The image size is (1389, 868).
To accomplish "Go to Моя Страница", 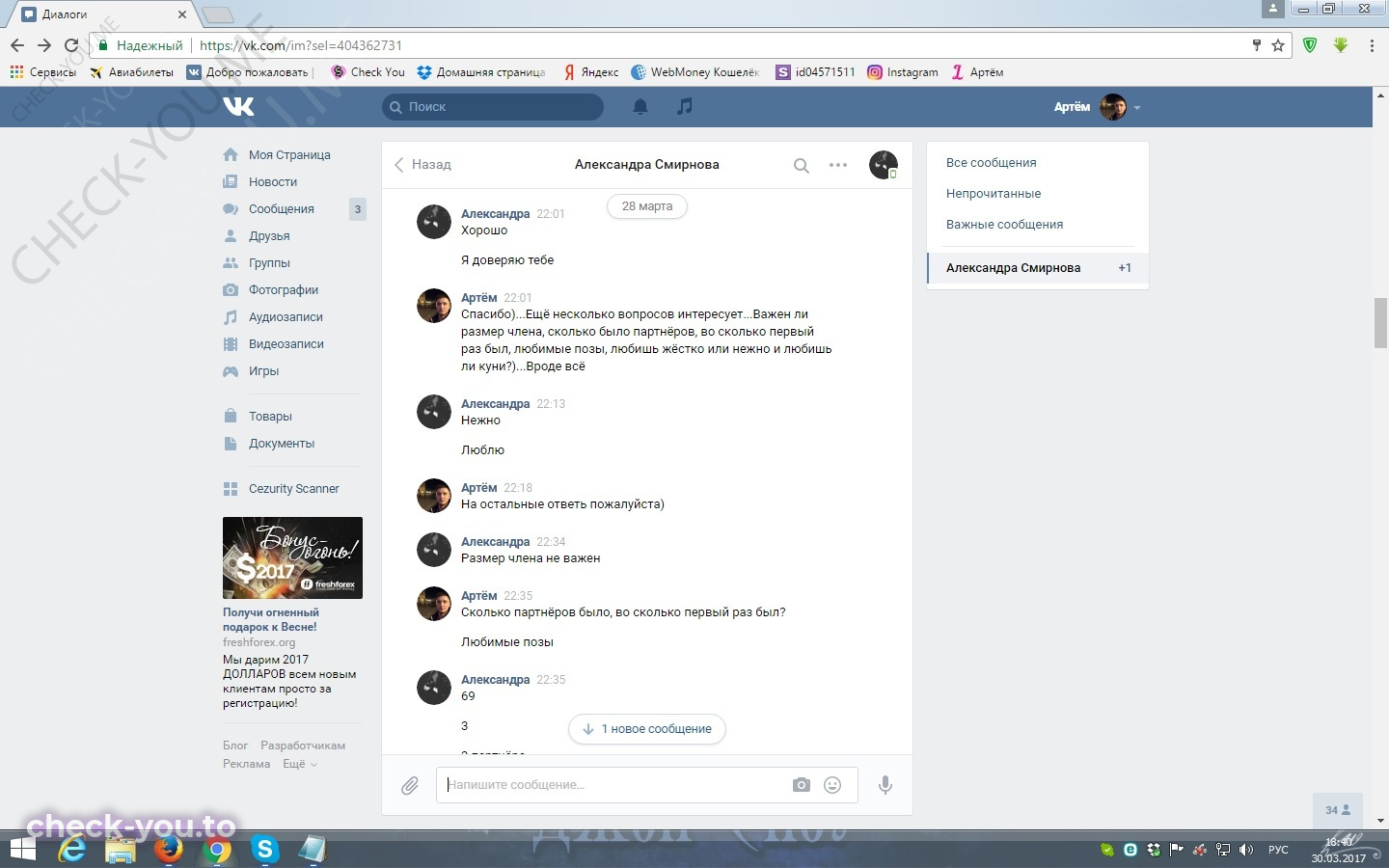I will [x=289, y=155].
